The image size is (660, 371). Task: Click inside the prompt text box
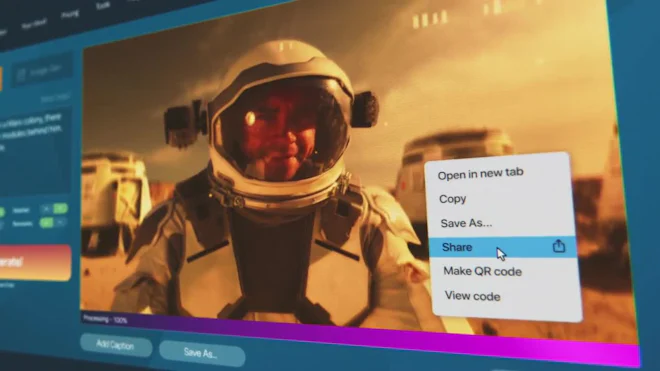34,151
